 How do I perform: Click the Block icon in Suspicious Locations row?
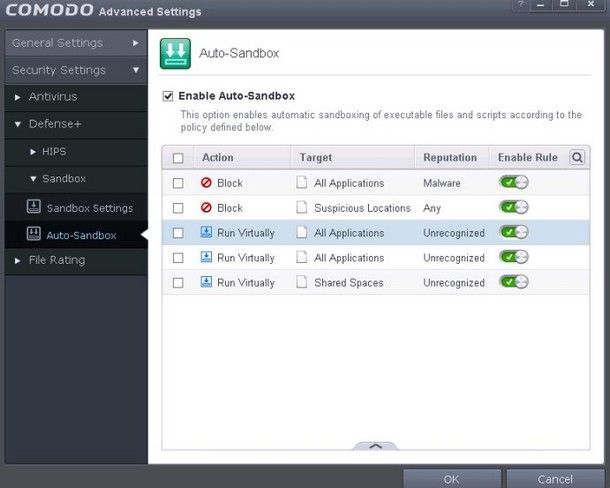206,208
